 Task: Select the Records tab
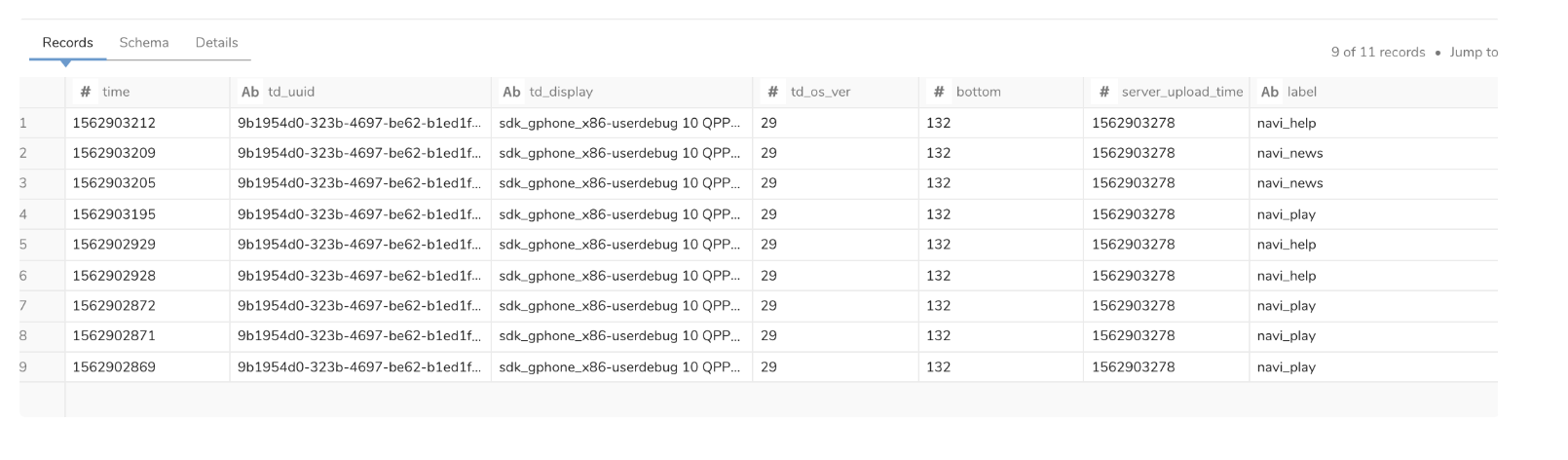[67, 43]
